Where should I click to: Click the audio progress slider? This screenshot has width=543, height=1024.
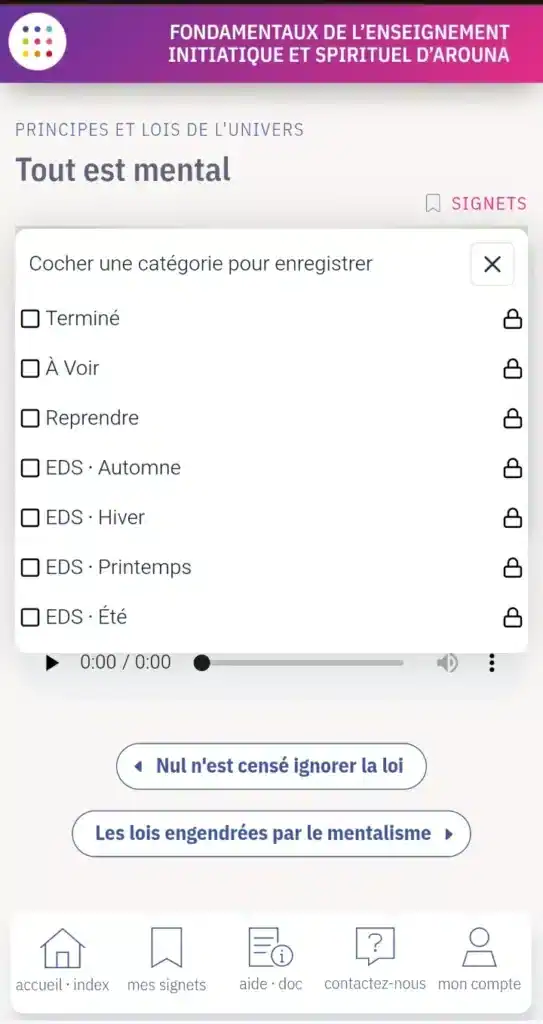pyautogui.click(x=303, y=664)
